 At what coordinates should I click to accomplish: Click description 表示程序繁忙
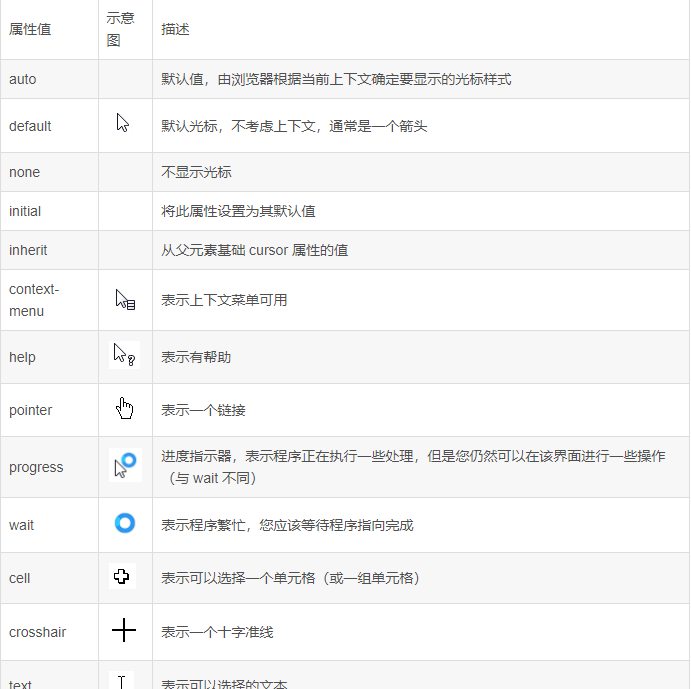click(x=287, y=525)
